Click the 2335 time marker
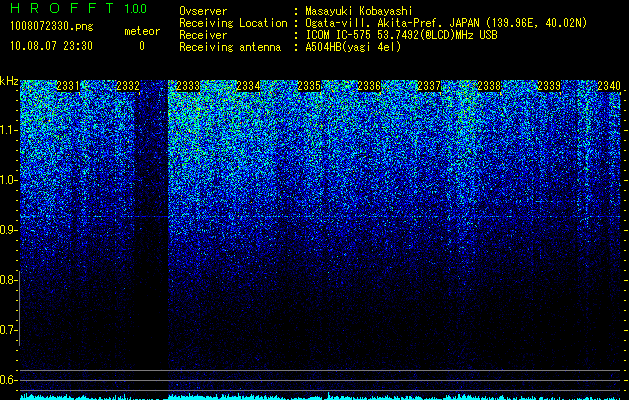 click(309, 86)
